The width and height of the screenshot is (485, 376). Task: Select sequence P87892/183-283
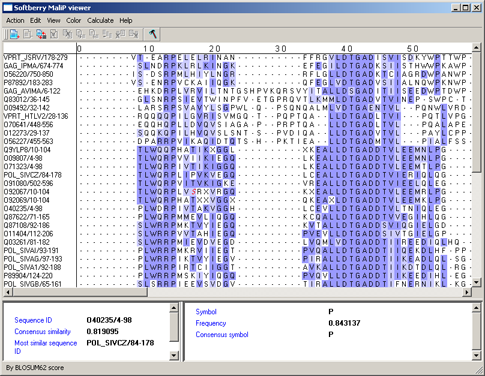28,82
